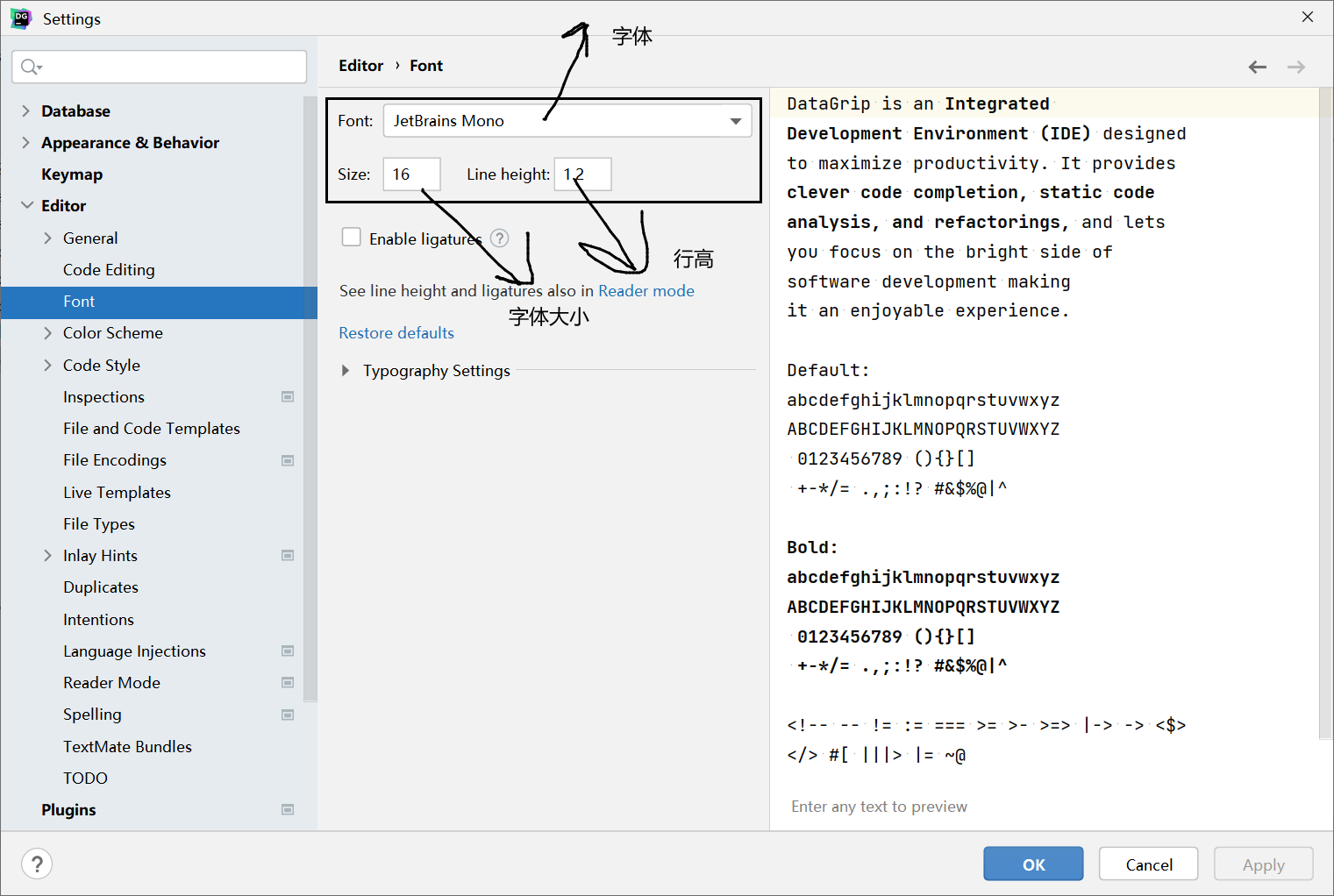The width and height of the screenshot is (1334, 896).
Task: Expand the General subsection
Action: click(48, 238)
